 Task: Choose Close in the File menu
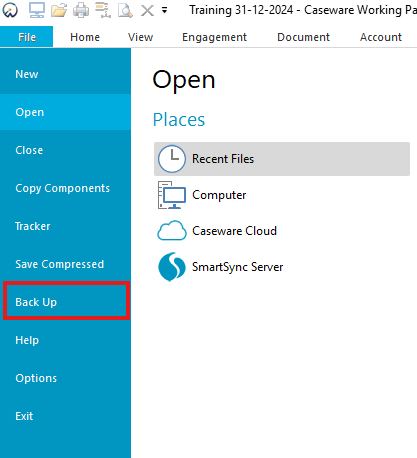65,150
